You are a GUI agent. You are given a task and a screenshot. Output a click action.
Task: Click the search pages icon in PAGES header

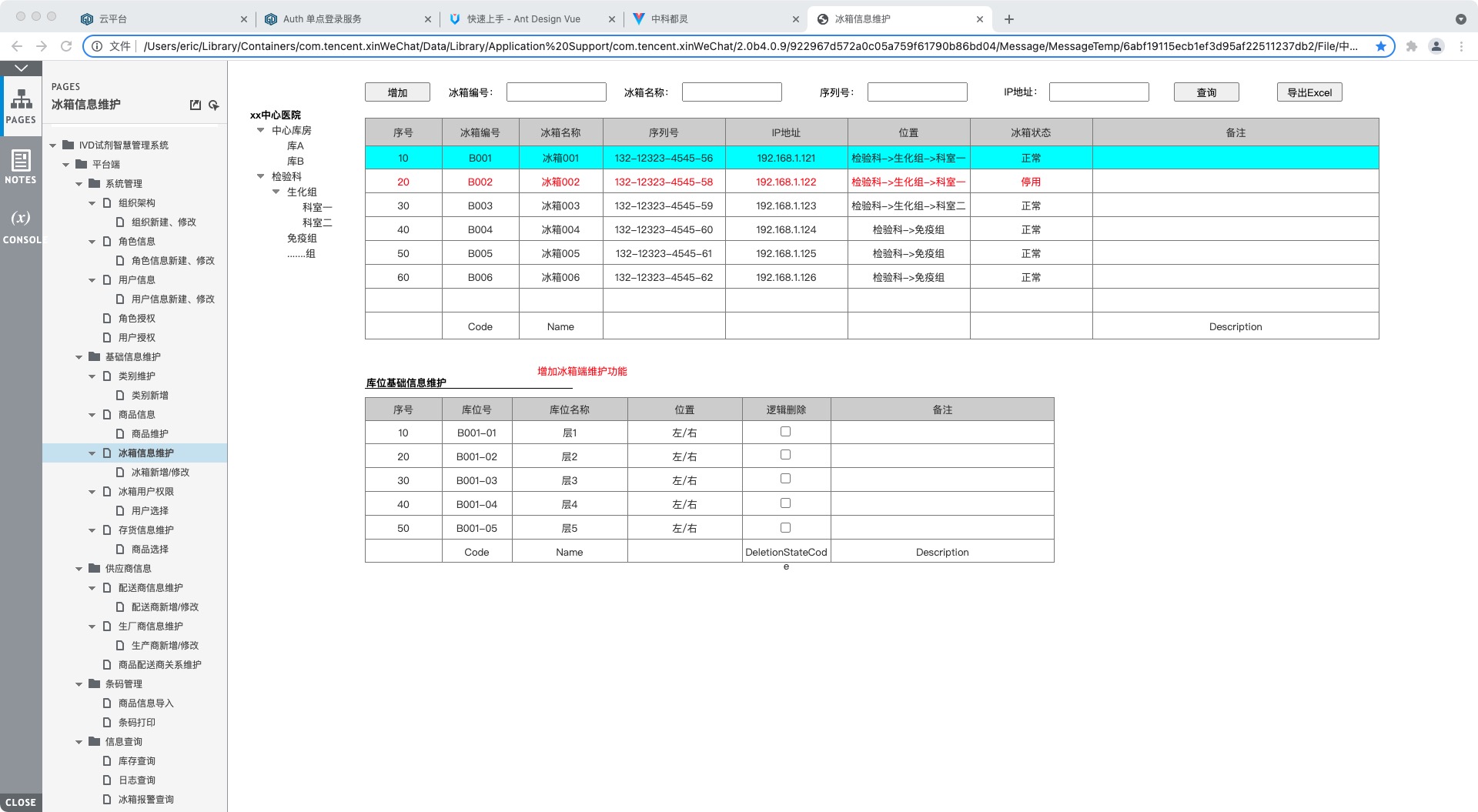(x=214, y=105)
